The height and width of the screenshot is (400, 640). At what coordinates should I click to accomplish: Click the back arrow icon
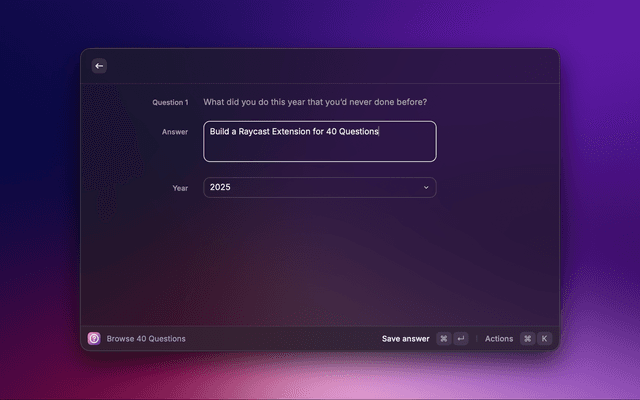tap(99, 66)
